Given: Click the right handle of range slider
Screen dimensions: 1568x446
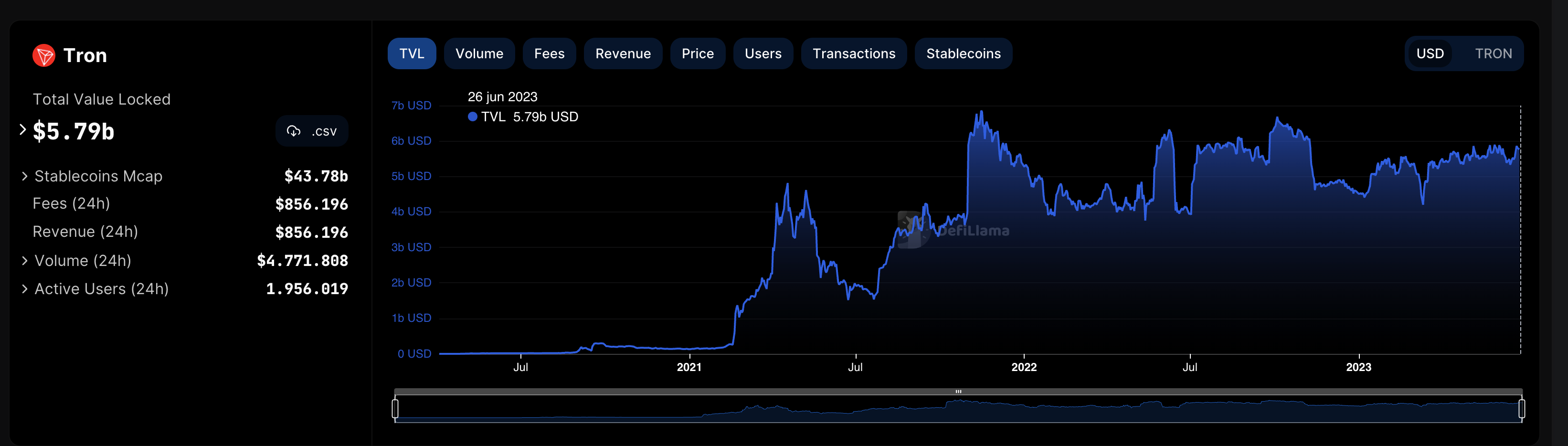Looking at the screenshot, I should point(1521,408).
